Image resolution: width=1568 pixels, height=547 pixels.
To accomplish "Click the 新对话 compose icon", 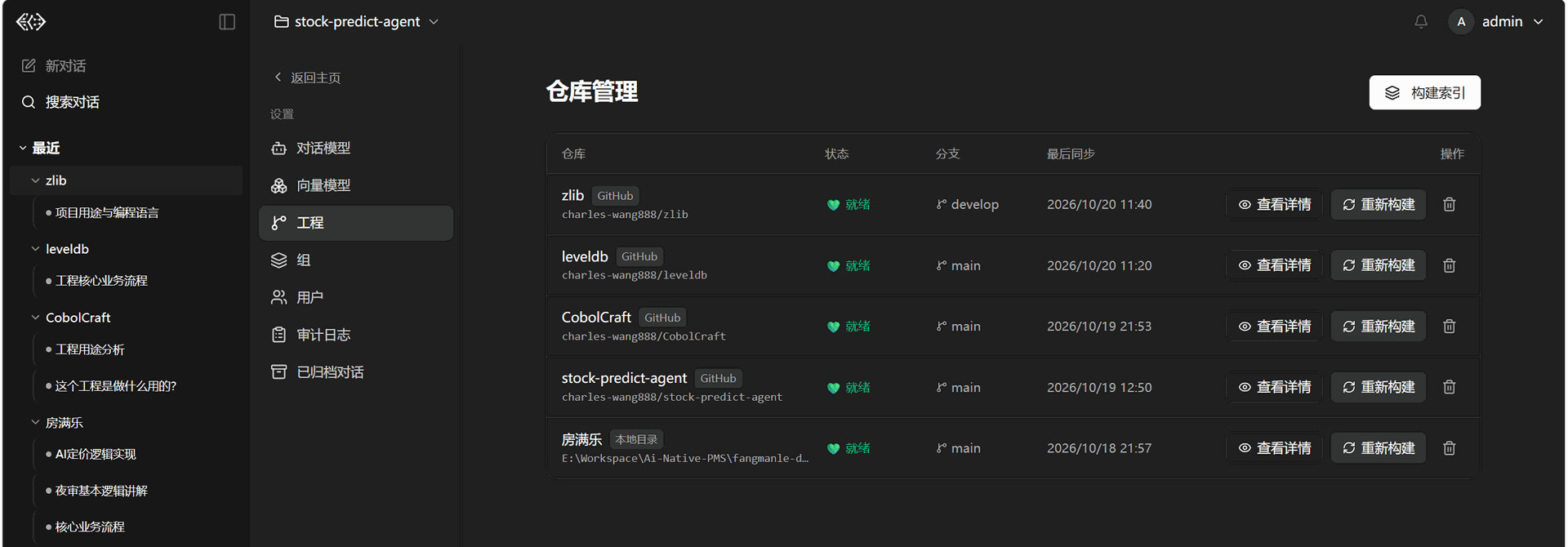I will 29,65.
